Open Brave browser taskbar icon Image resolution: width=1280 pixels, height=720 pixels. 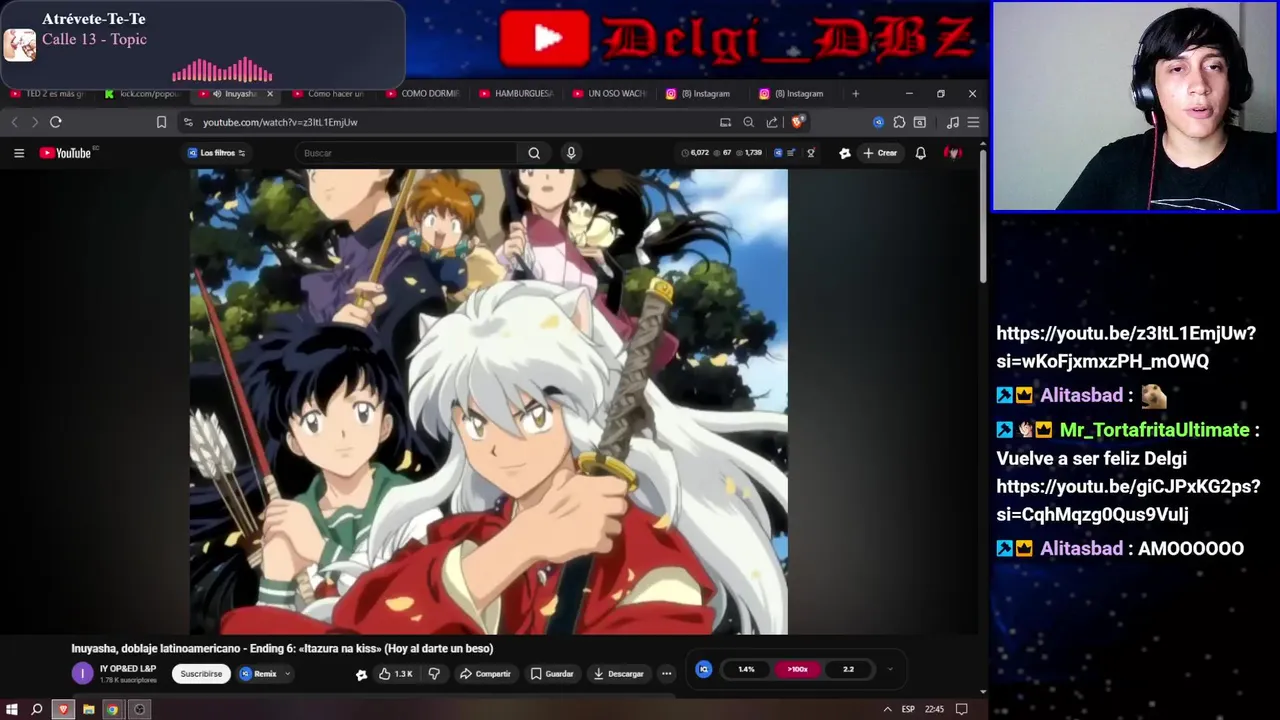pos(64,709)
